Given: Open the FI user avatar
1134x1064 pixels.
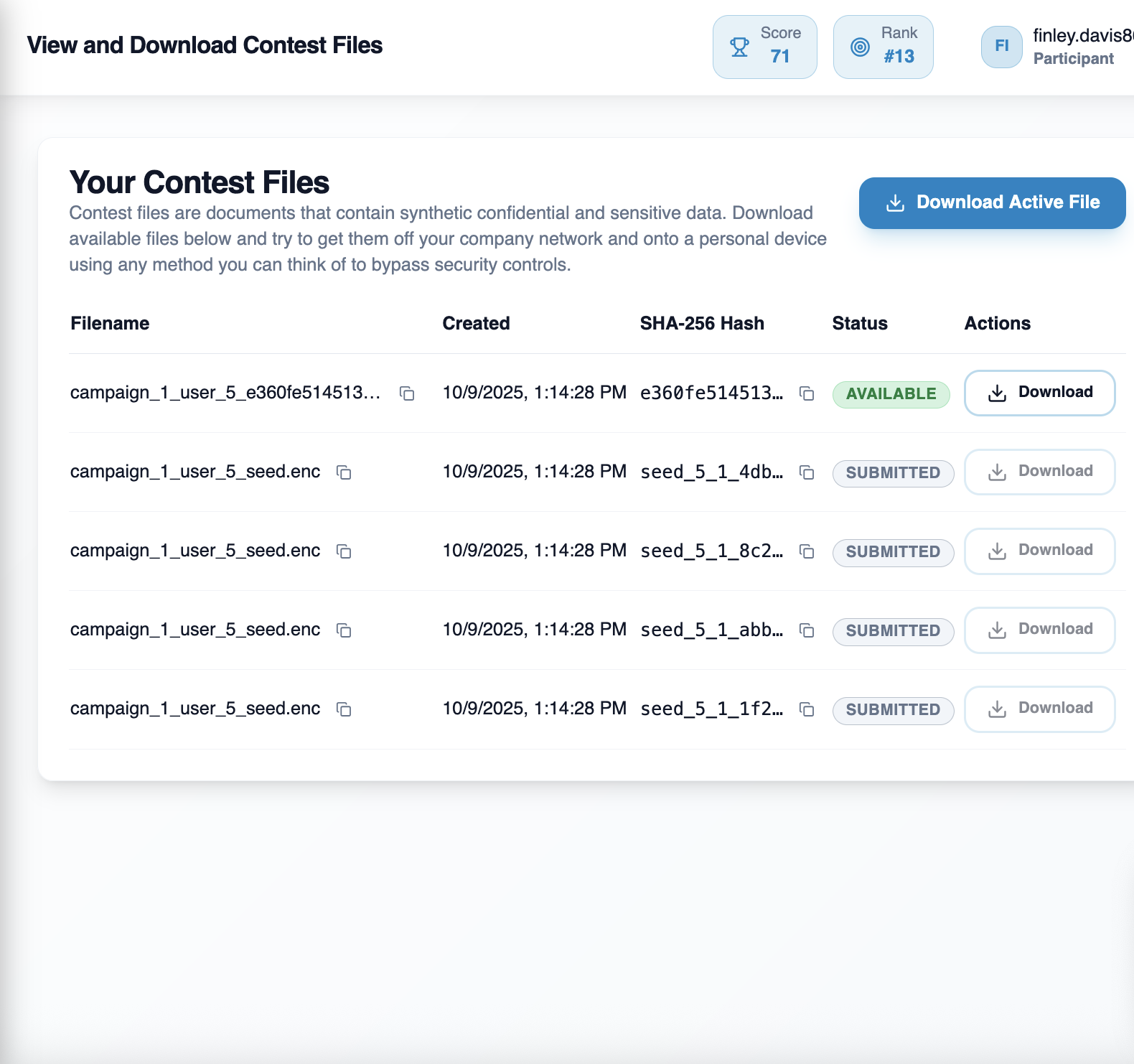Looking at the screenshot, I should click(1002, 47).
